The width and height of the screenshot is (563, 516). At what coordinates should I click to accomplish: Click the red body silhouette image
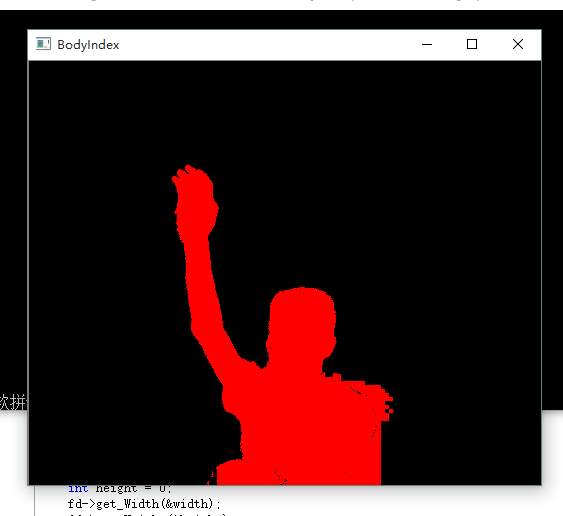(x=284, y=325)
